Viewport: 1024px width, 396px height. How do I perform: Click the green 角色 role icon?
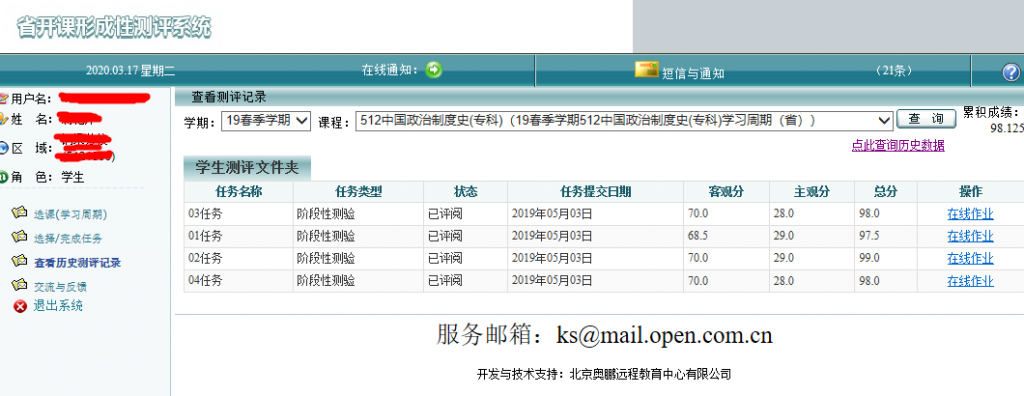(3, 177)
